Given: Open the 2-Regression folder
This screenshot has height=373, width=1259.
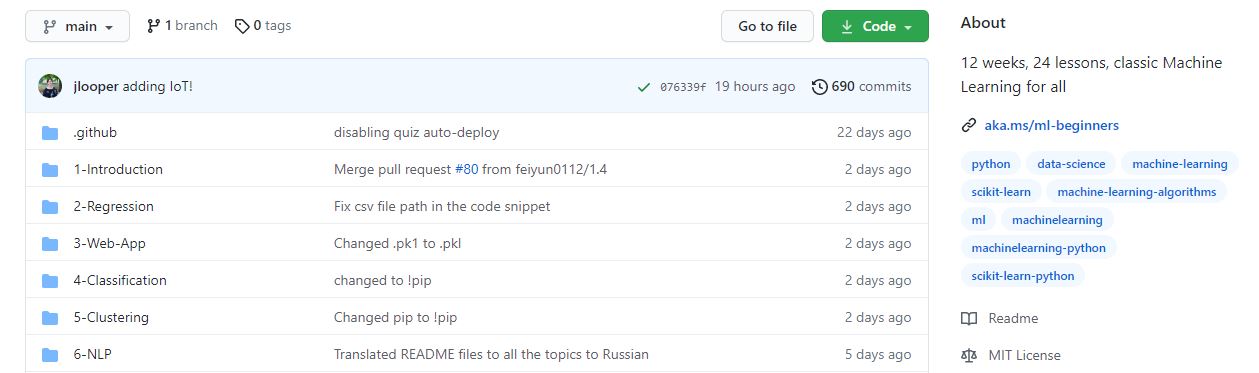Looking at the screenshot, I should [x=113, y=207].
